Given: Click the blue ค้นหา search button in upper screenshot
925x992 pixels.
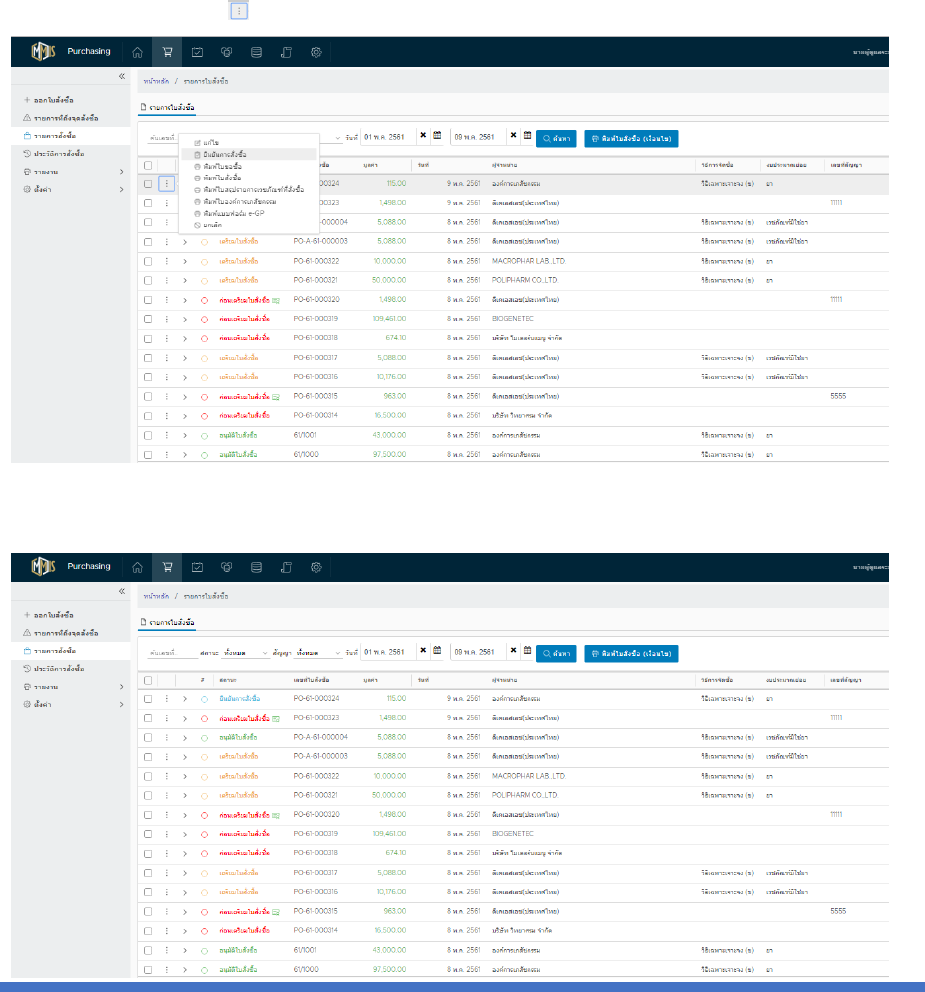Looking at the screenshot, I should (x=556, y=139).
